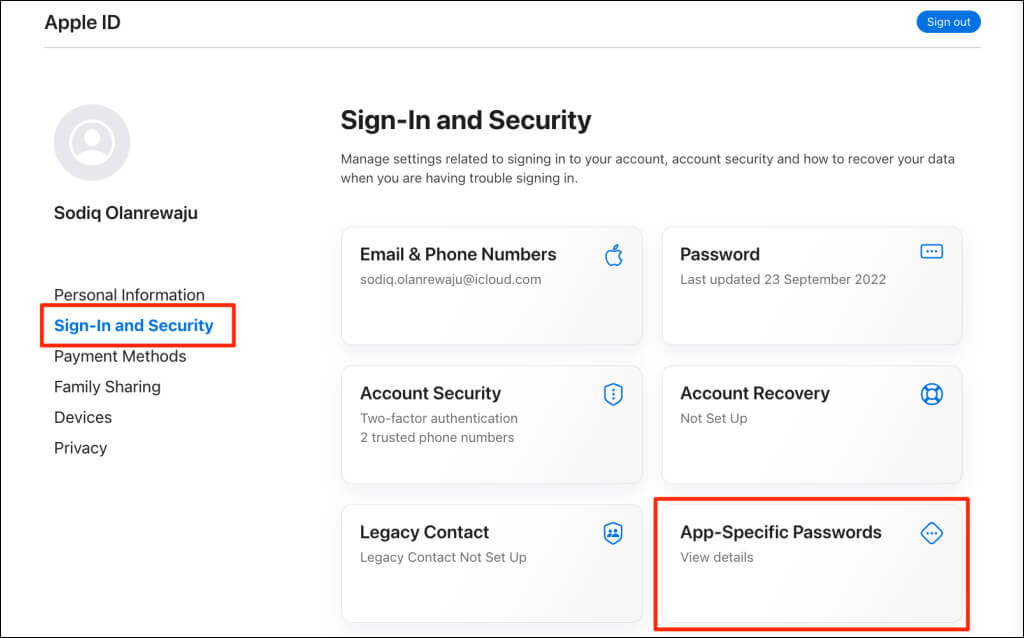
Task: Click the shield icon on Account Security card
Action: click(x=613, y=394)
